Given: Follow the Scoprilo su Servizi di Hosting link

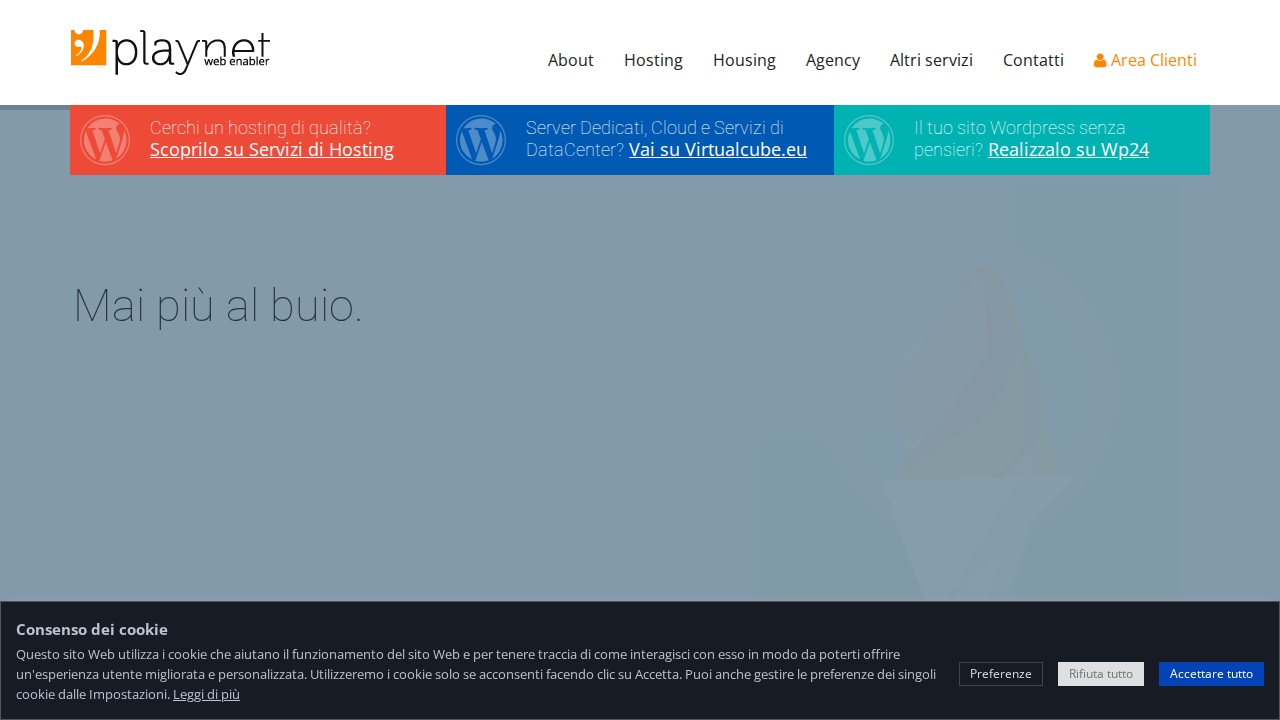Looking at the screenshot, I should tap(272, 150).
